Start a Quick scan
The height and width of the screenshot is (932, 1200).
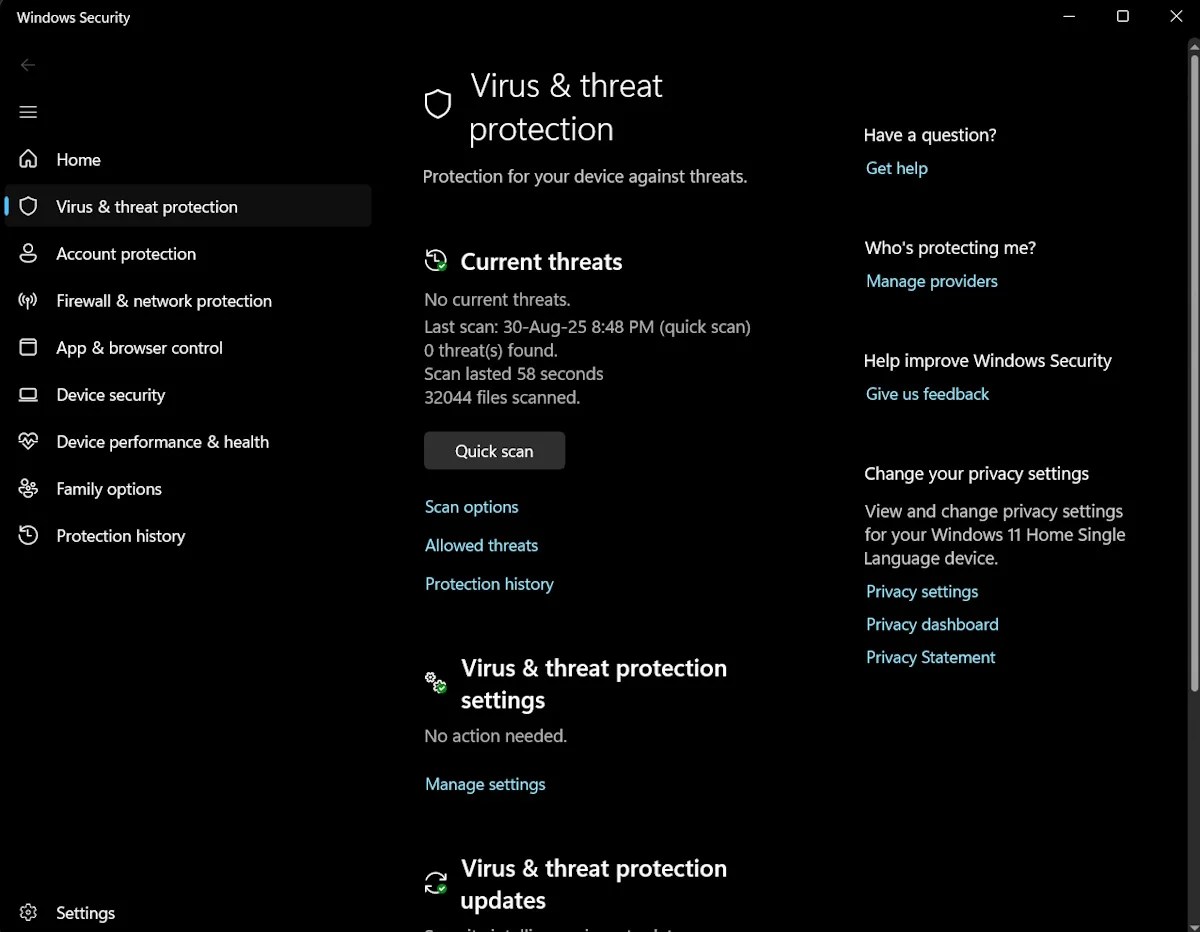pyautogui.click(x=494, y=451)
